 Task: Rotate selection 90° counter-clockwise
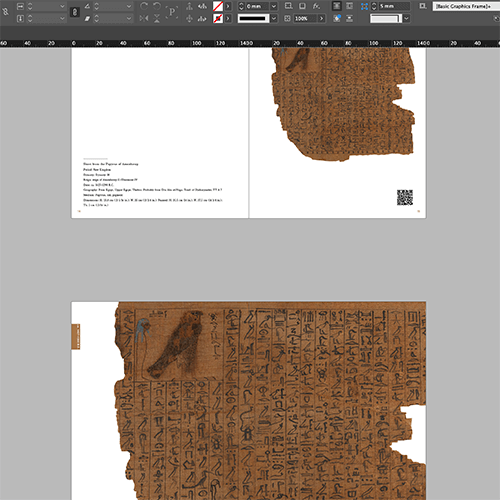(x=157, y=6)
